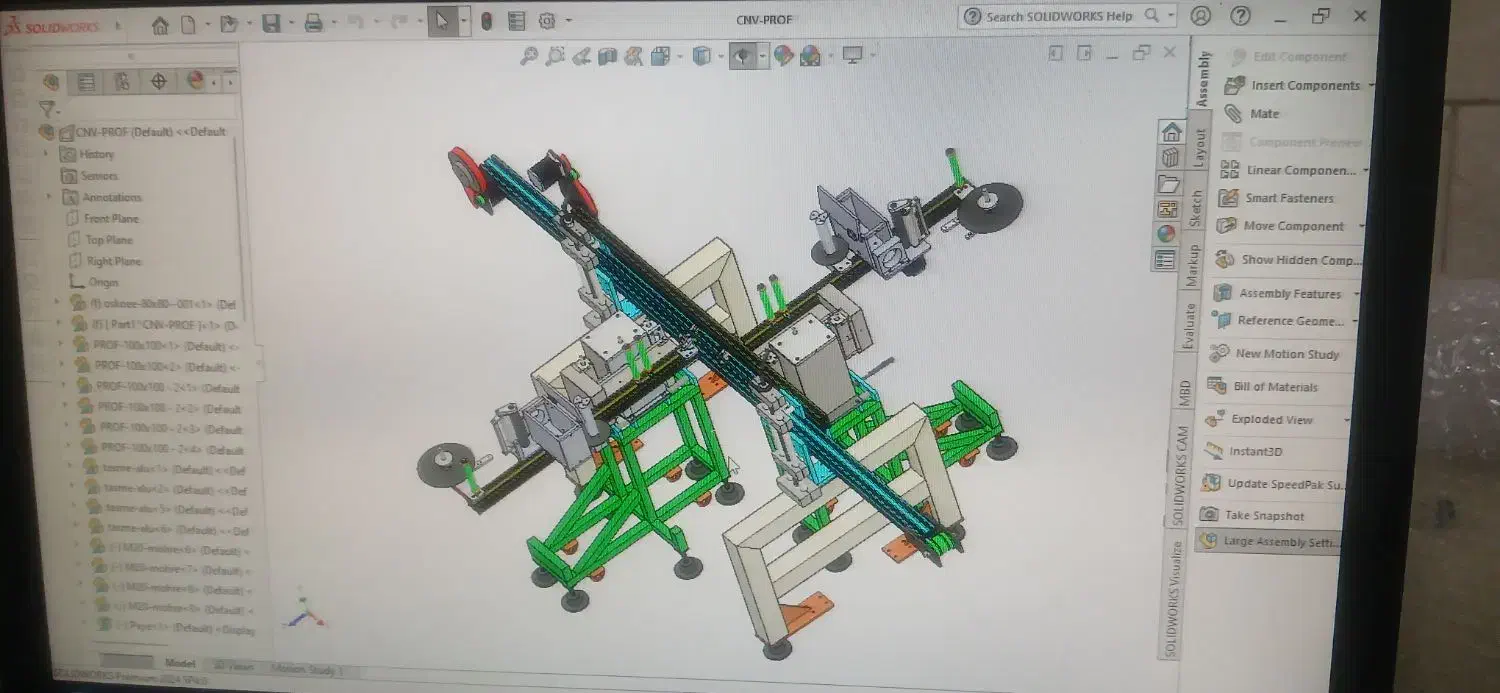
Task: Click the Mate command
Action: click(x=1253, y=114)
